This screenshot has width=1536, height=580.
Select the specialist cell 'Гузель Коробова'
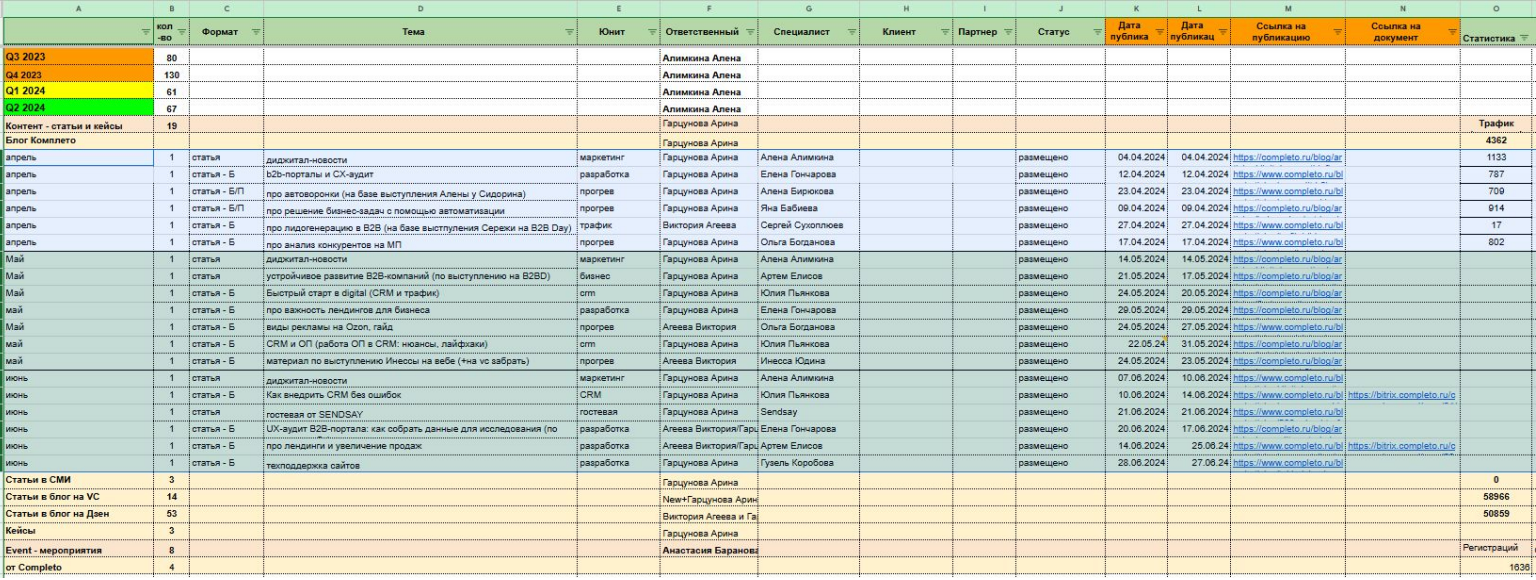coord(808,464)
